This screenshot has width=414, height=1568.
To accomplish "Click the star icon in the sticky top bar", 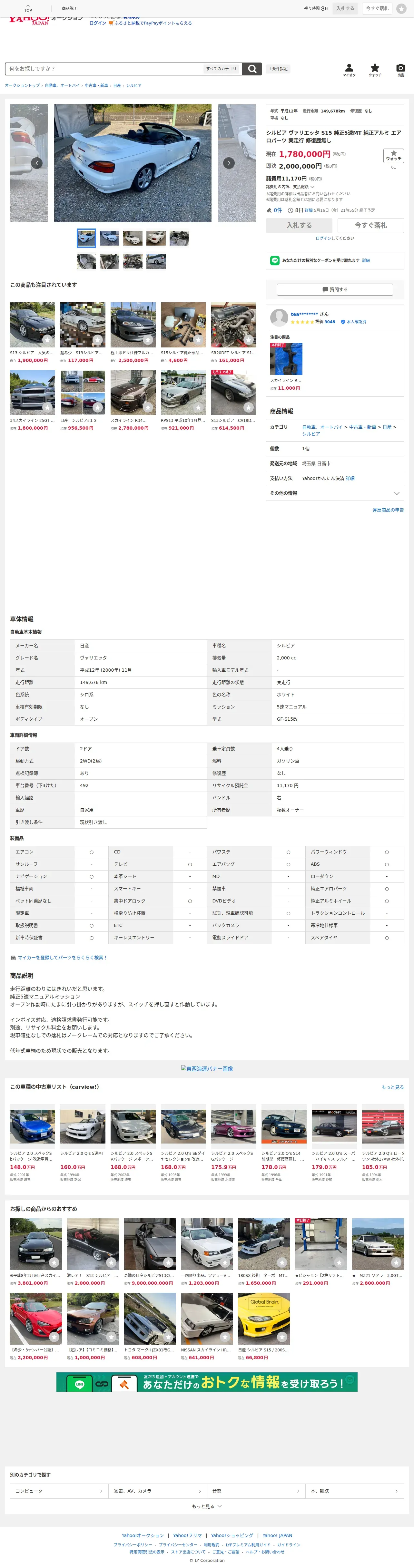I will click(x=401, y=8).
